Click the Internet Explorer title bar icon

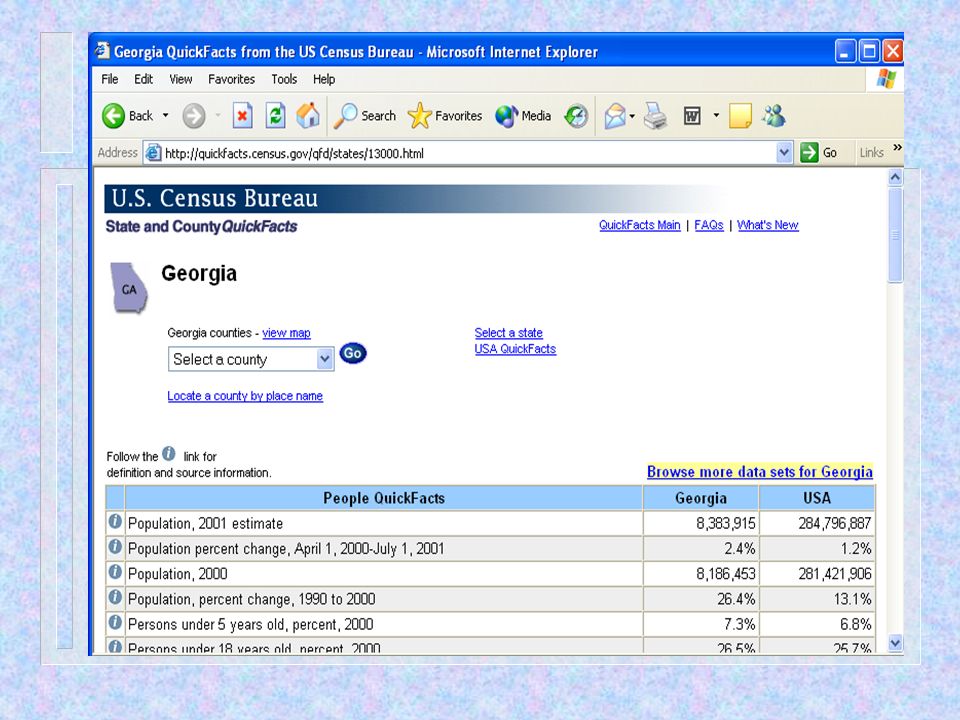[x=102, y=51]
